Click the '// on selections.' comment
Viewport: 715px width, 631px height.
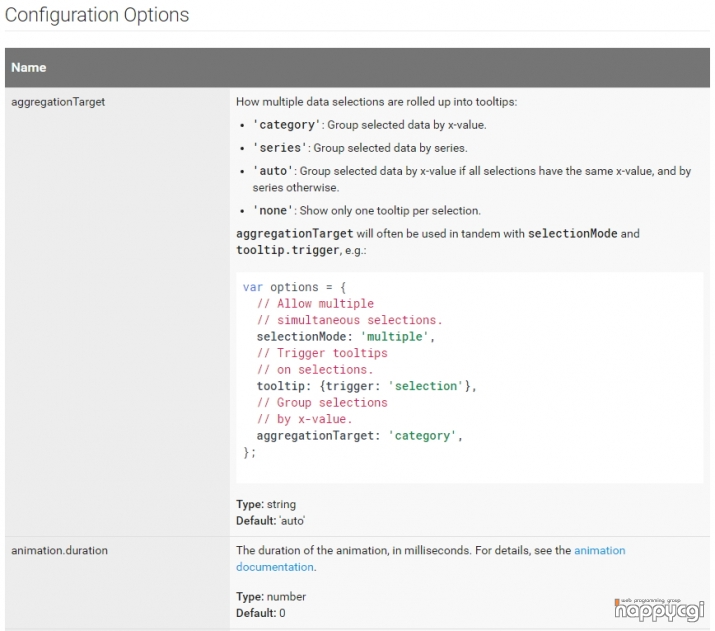coord(315,369)
